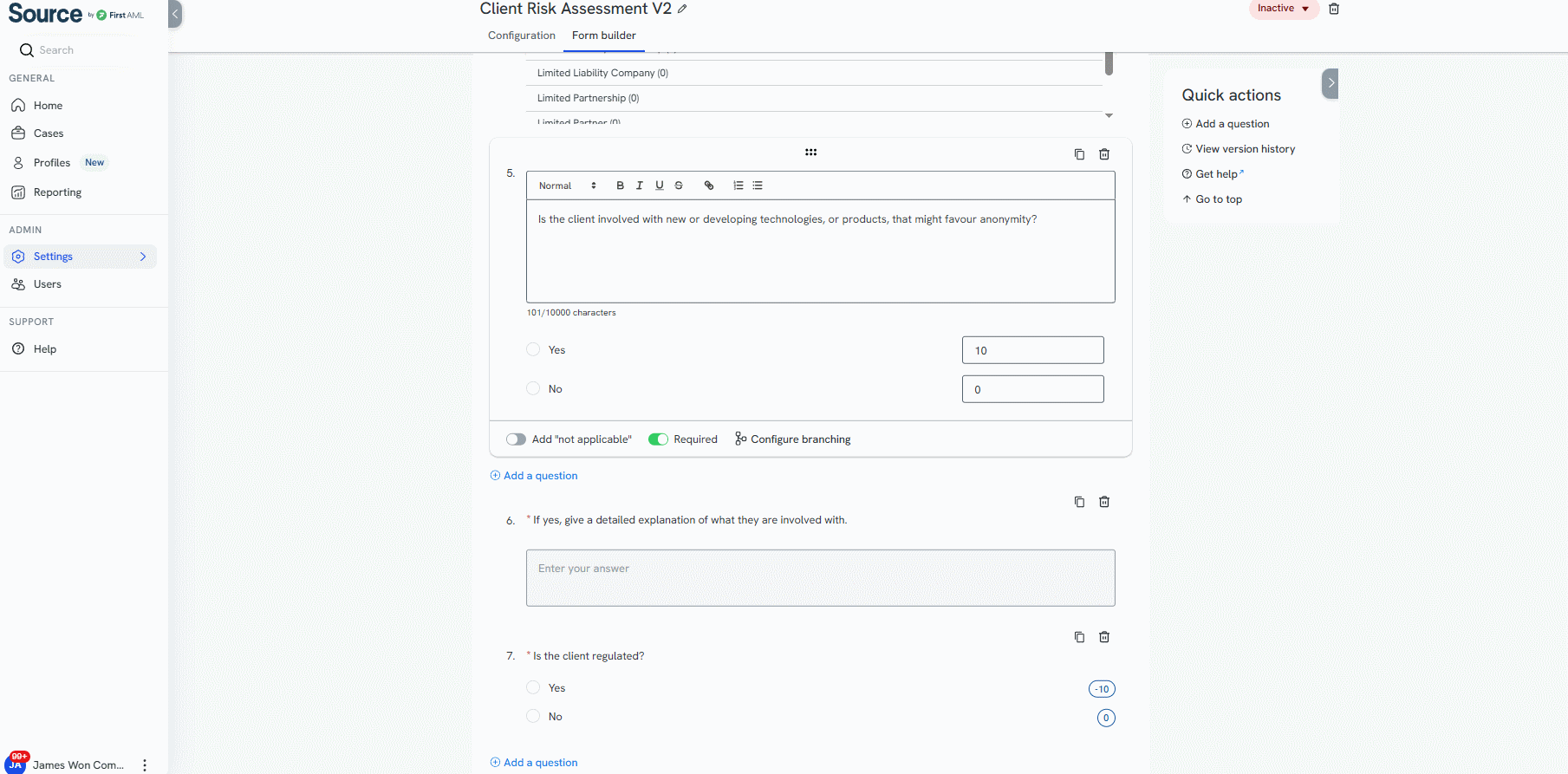Duplicate question 5 with the copy icon

pos(1079,154)
